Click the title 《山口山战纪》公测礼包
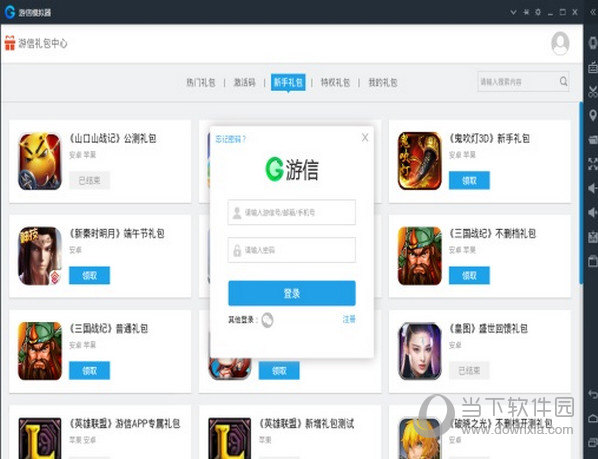The height and width of the screenshot is (459, 598). tap(113, 138)
